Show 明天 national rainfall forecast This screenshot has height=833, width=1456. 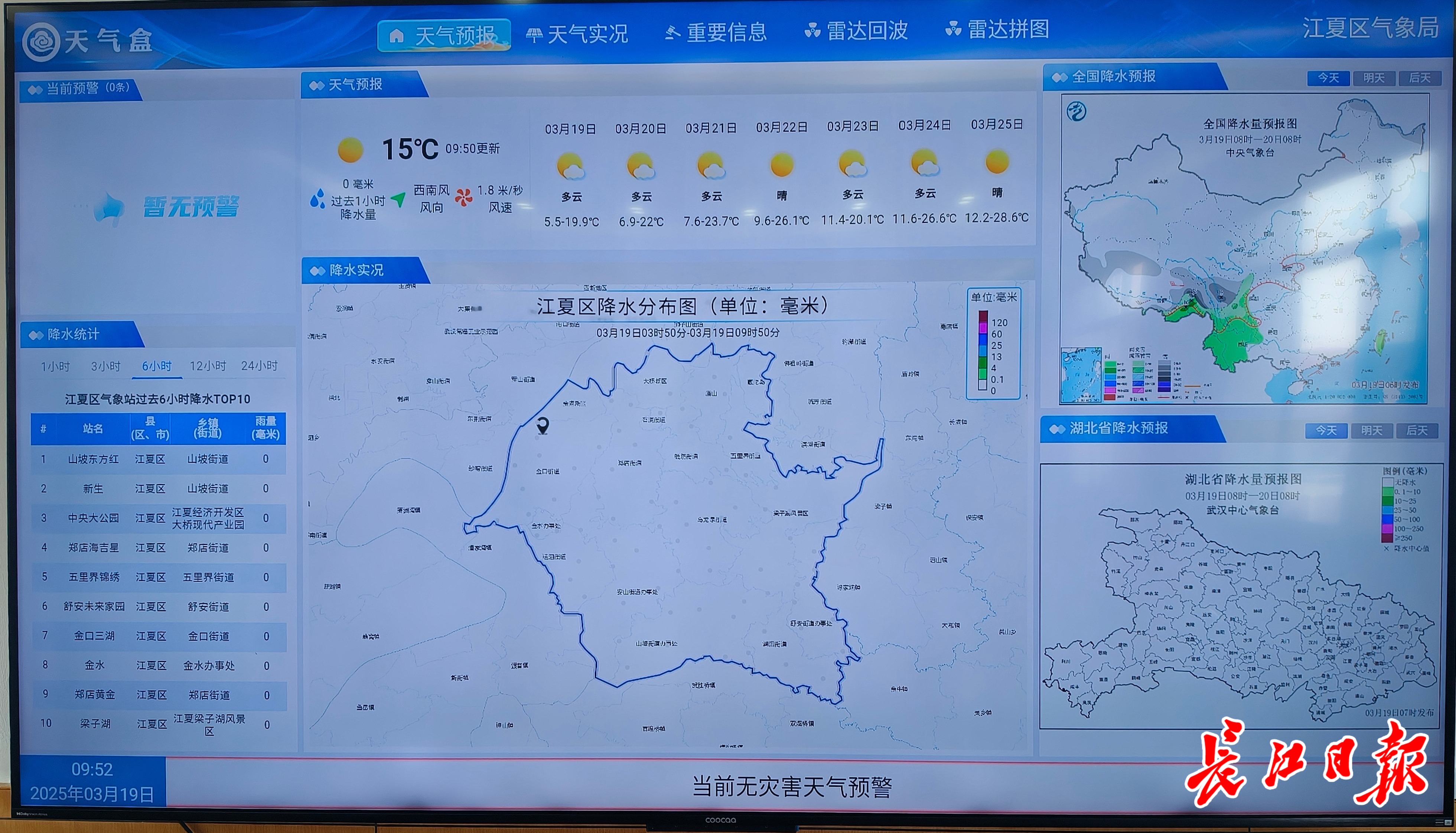tap(1374, 78)
